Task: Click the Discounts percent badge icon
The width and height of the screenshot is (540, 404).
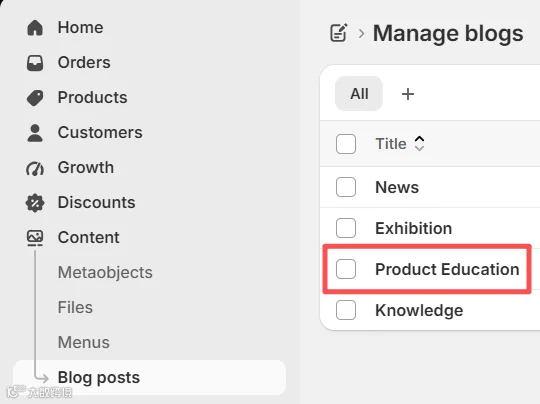Action: click(x=35, y=203)
